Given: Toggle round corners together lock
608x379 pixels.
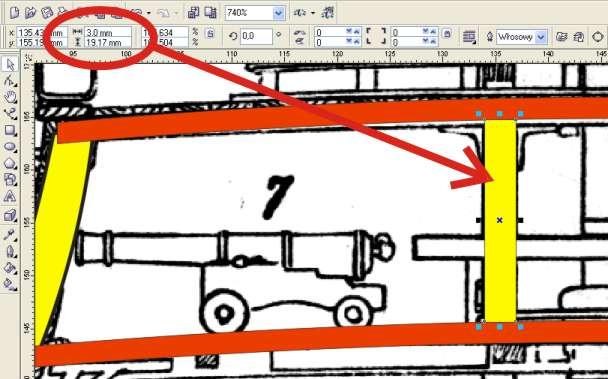Looking at the screenshot, I should [447, 33].
